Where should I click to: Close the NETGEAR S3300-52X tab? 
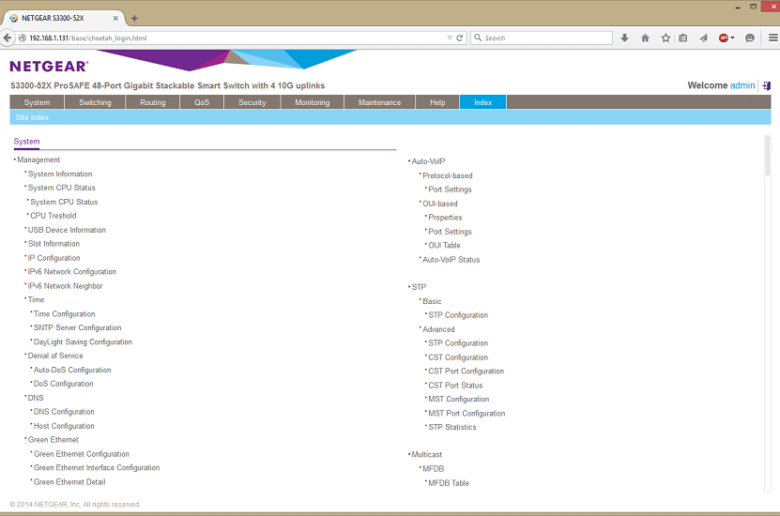coord(115,18)
